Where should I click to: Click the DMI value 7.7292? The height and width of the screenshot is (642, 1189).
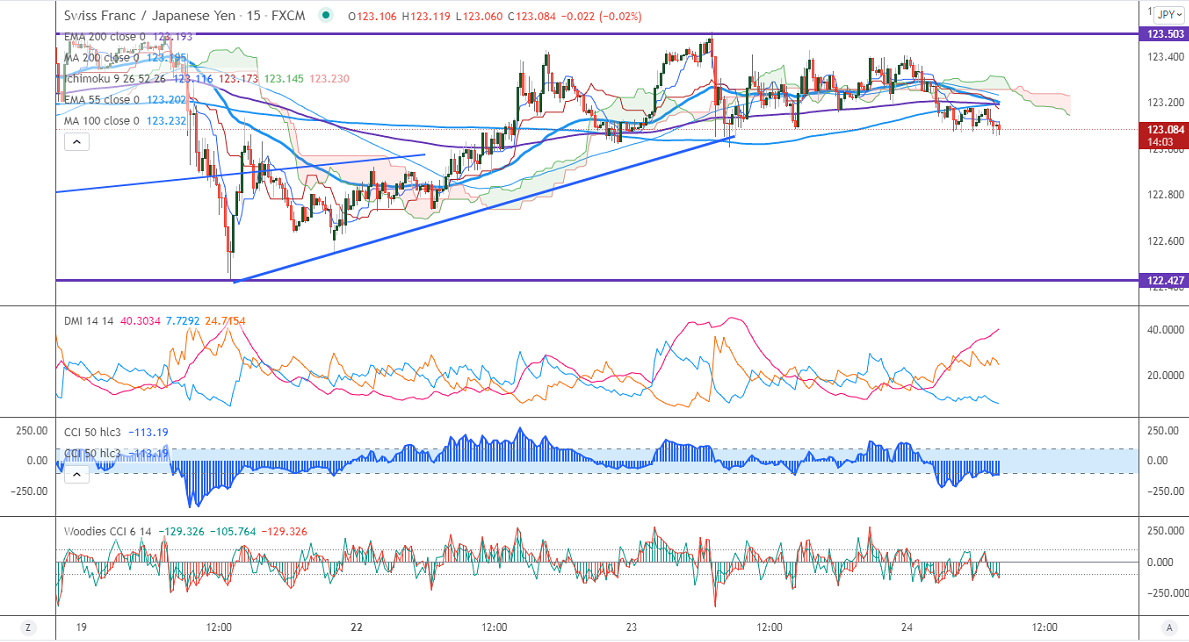tap(183, 321)
